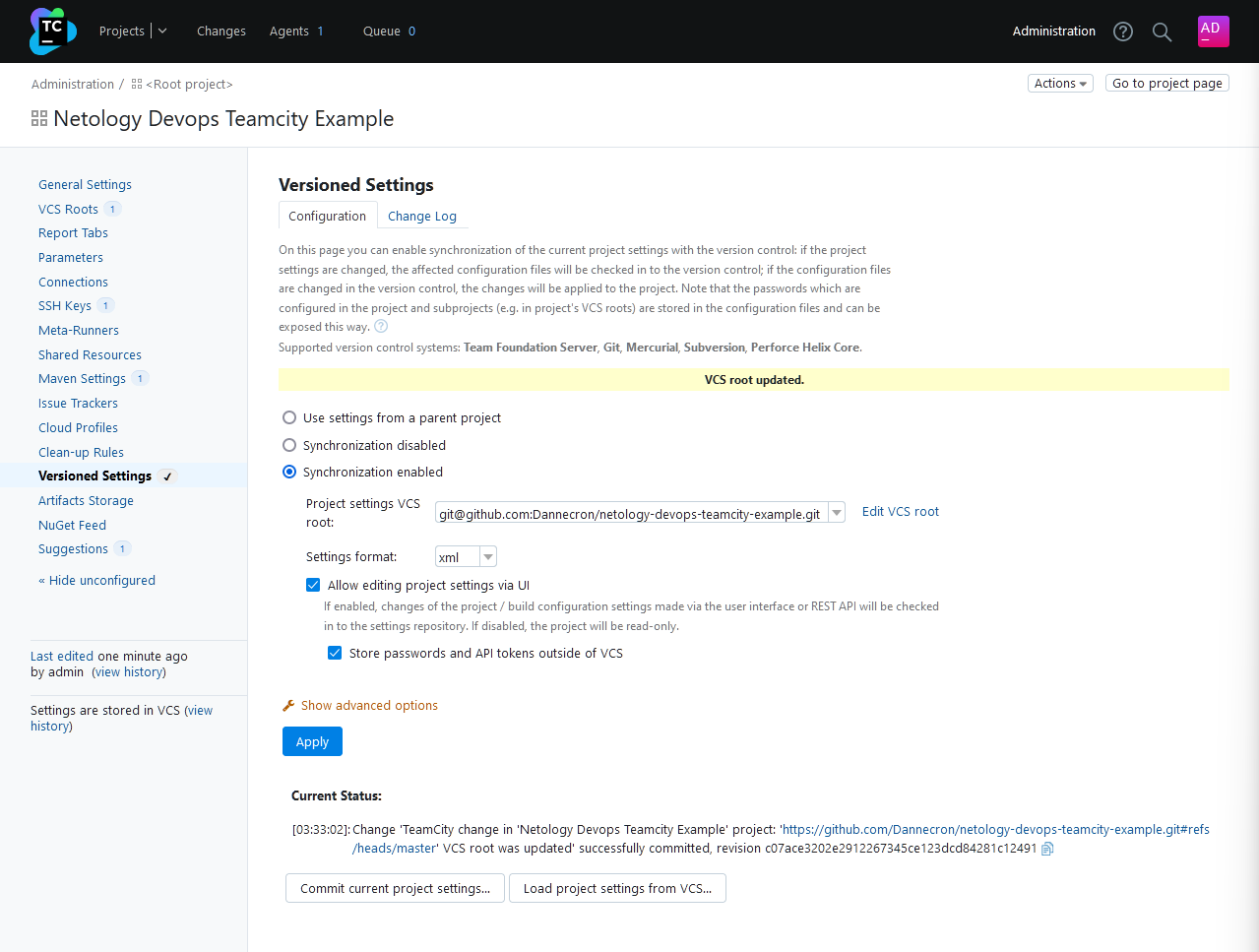This screenshot has width=1259, height=952.
Task: Open the help question mark icon in header
Action: pyautogui.click(x=1122, y=31)
